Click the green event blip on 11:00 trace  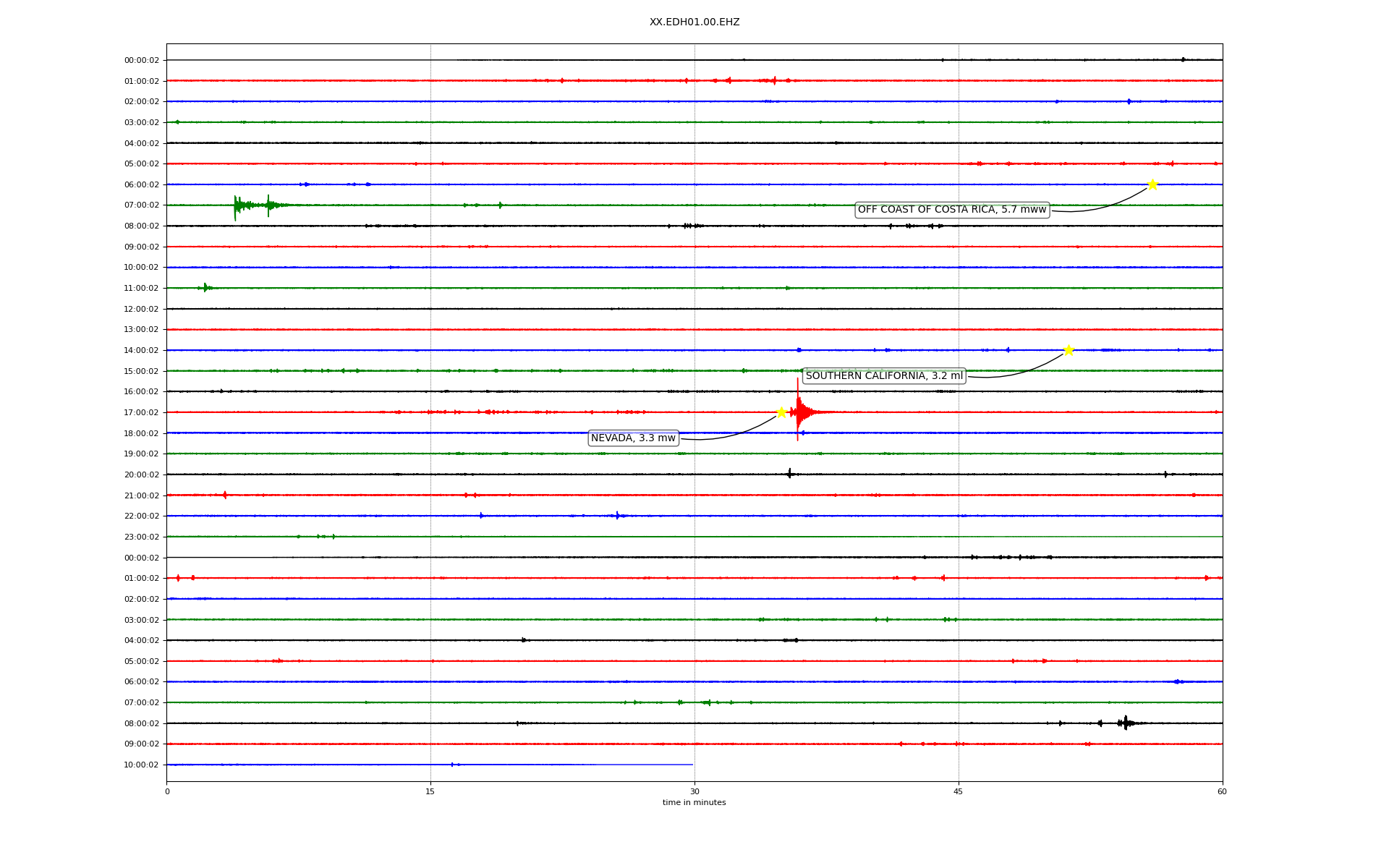point(205,288)
